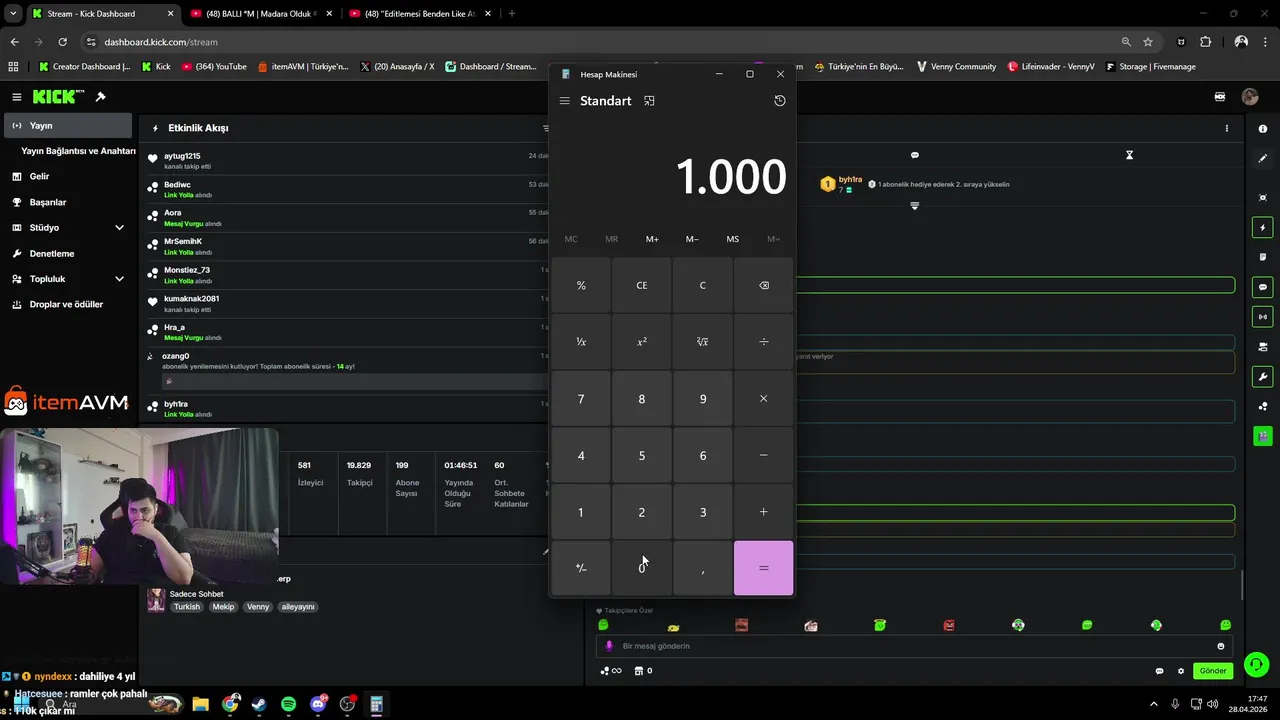Click the moderator hammer icon beside Kick logo
The image size is (1280, 720).
(100, 97)
